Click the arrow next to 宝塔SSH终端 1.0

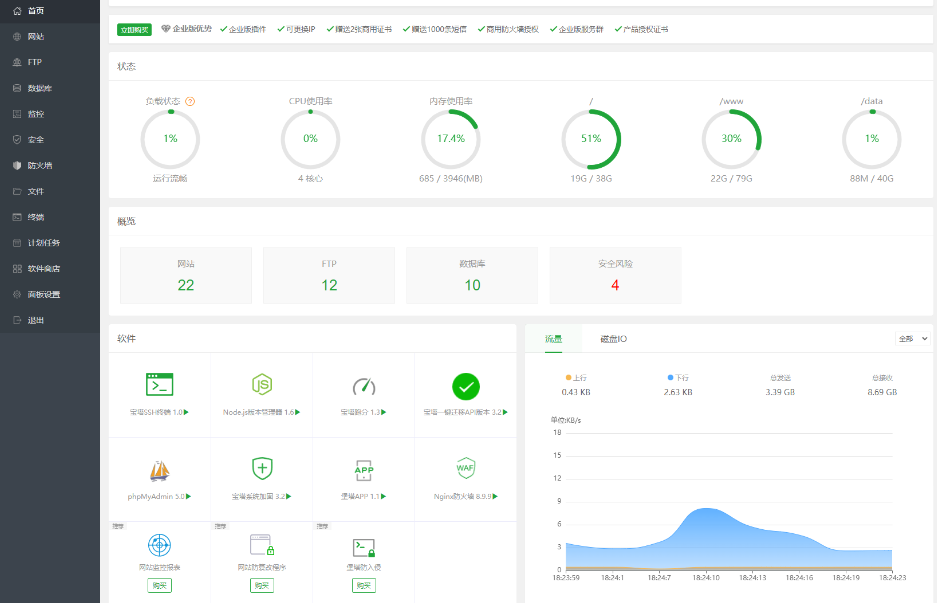187,412
